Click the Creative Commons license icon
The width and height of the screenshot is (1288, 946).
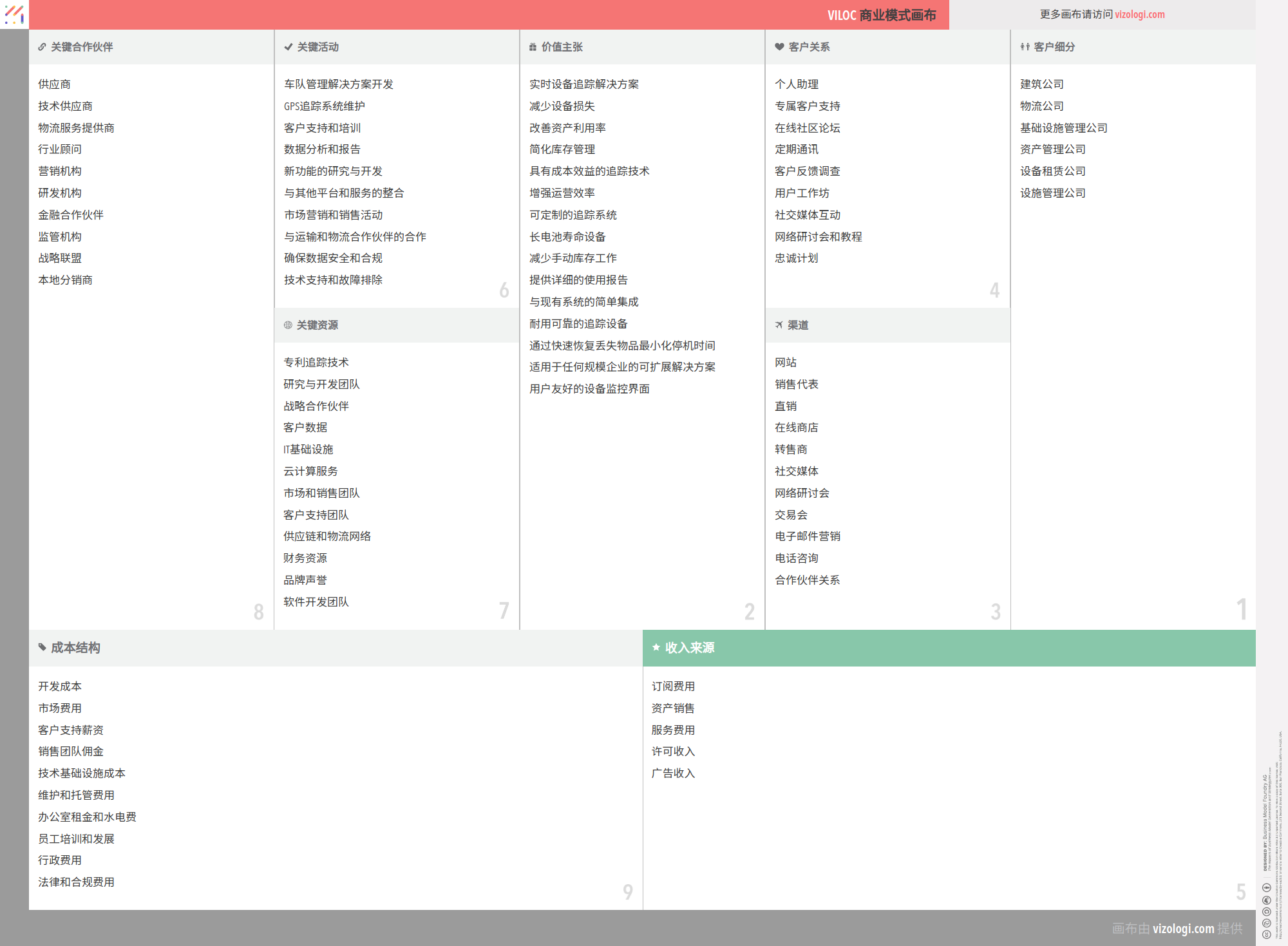click(1266, 933)
